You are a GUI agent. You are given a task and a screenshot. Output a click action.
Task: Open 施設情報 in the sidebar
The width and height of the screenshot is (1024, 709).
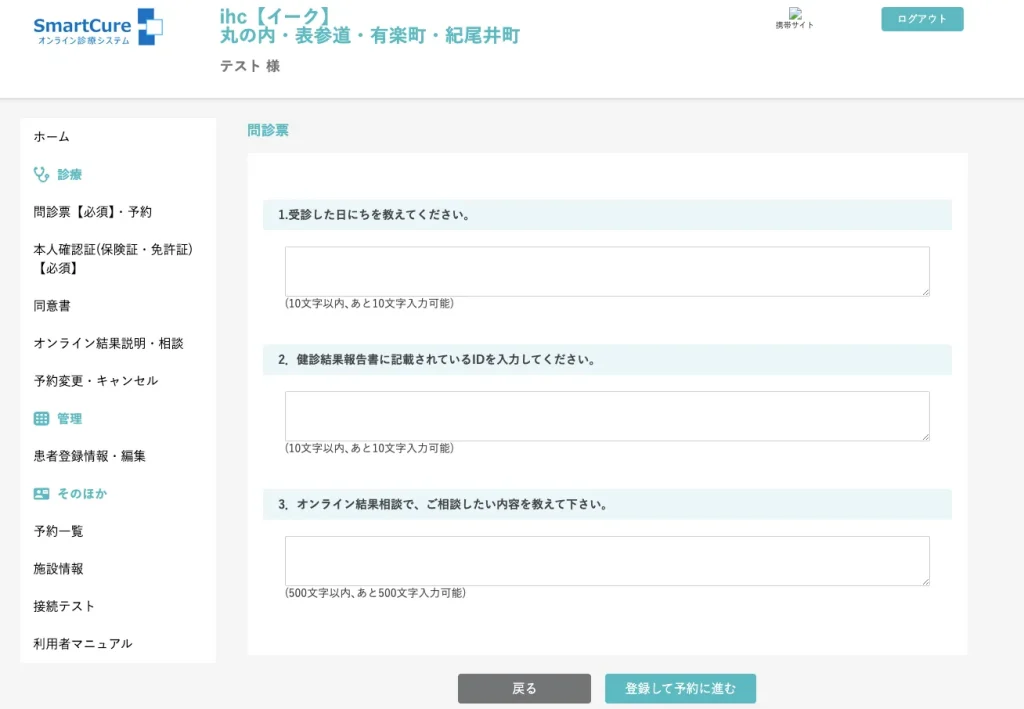(58, 568)
